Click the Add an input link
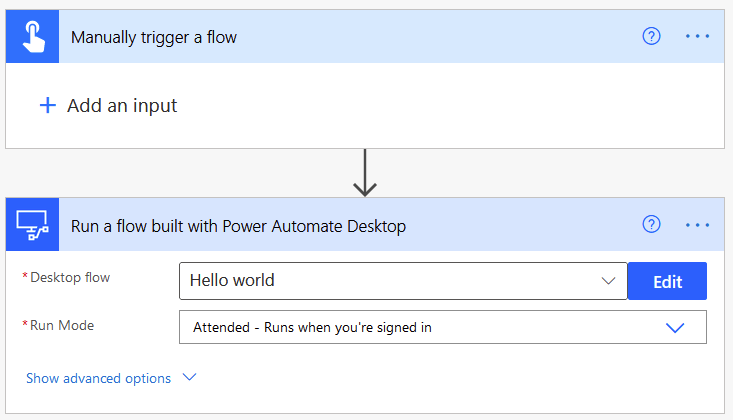The image size is (733, 420). tap(122, 106)
